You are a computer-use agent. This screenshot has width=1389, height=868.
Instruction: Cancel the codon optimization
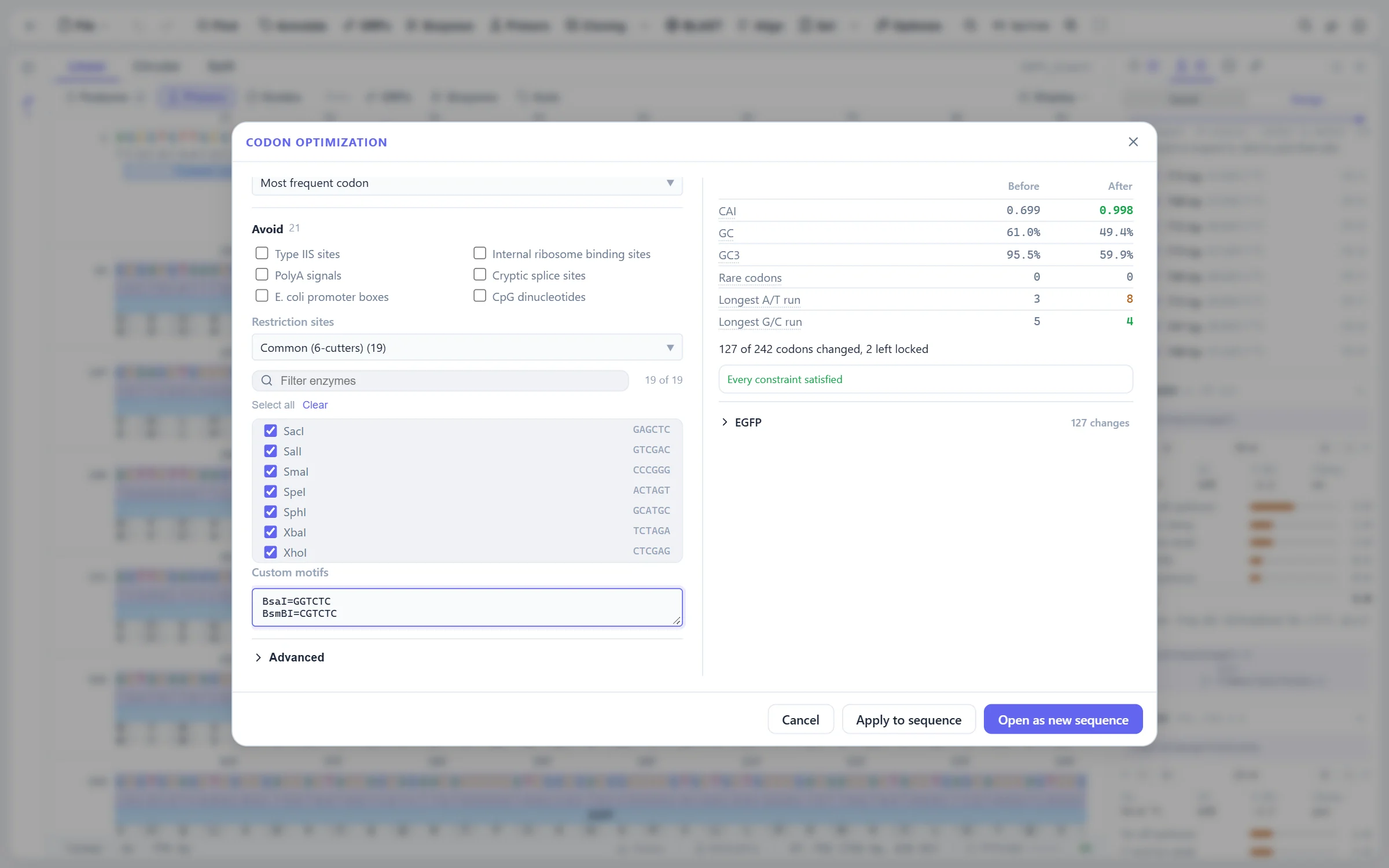tap(800, 719)
